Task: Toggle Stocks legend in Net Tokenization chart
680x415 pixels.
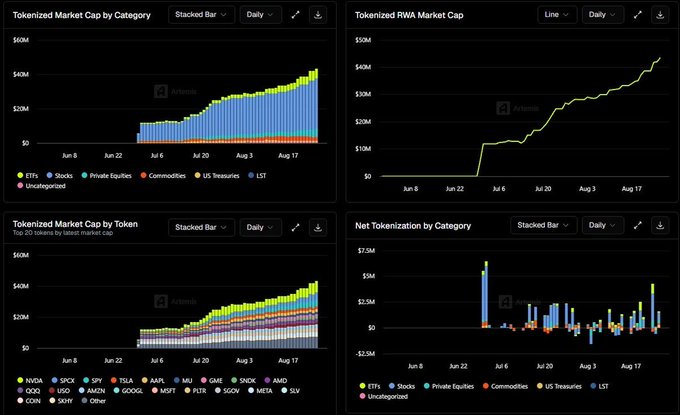Action: tap(402, 386)
